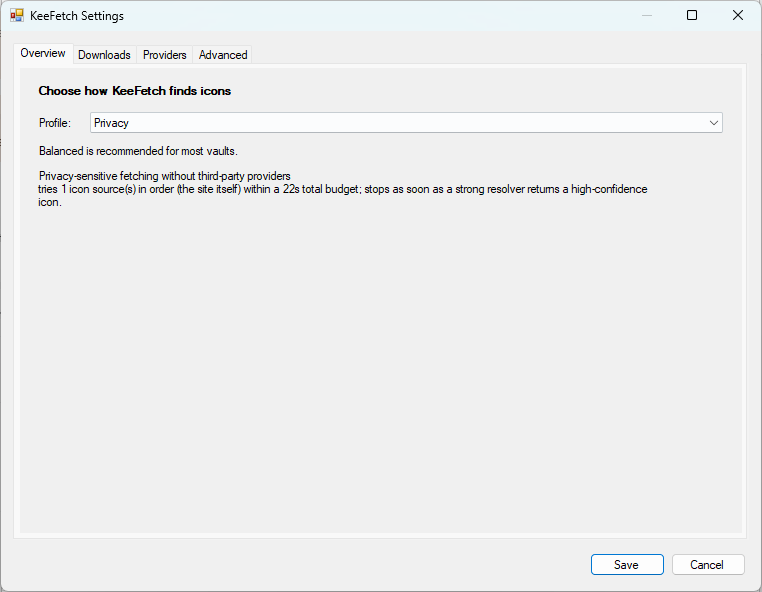This screenshot has height=592, width=762.
Task: Maximize the KeeFetch Settings window
Action: tap(692, 16)
